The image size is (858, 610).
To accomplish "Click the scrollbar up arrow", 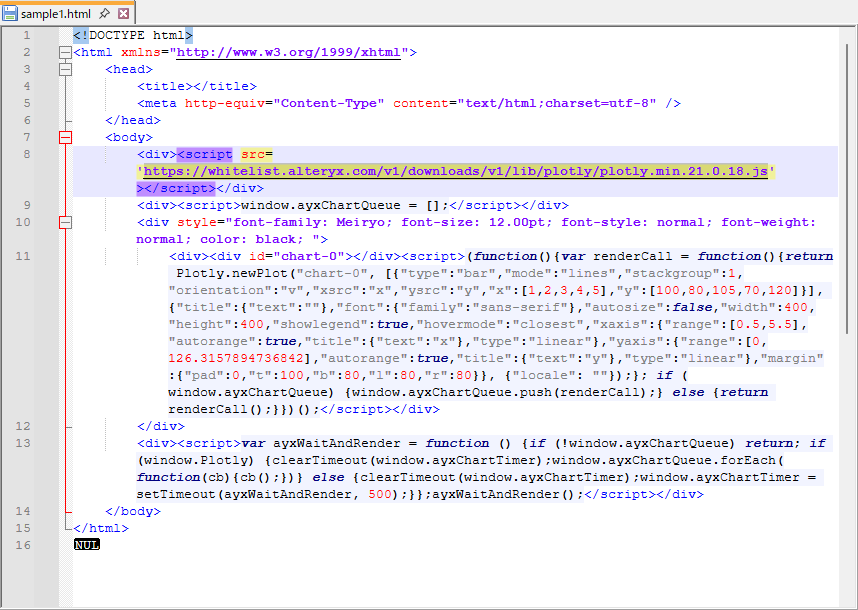I will pos(849,34).
